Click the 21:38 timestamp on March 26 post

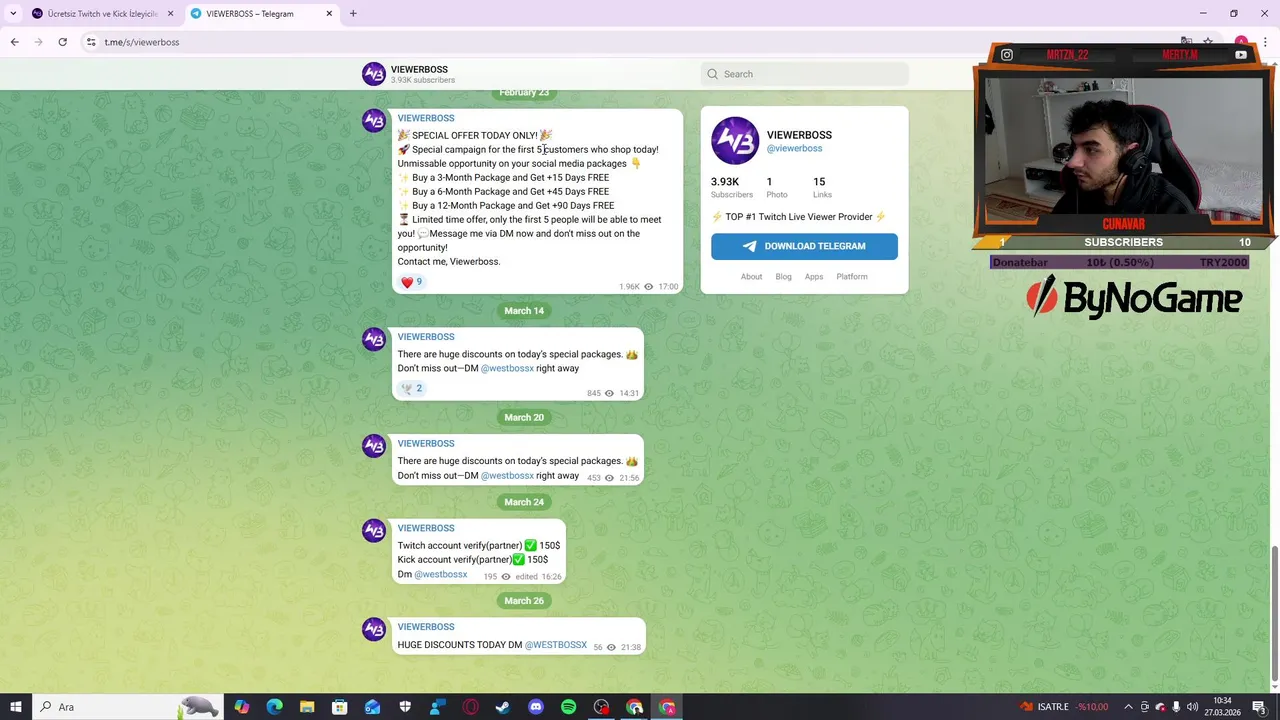pos(631,648)
